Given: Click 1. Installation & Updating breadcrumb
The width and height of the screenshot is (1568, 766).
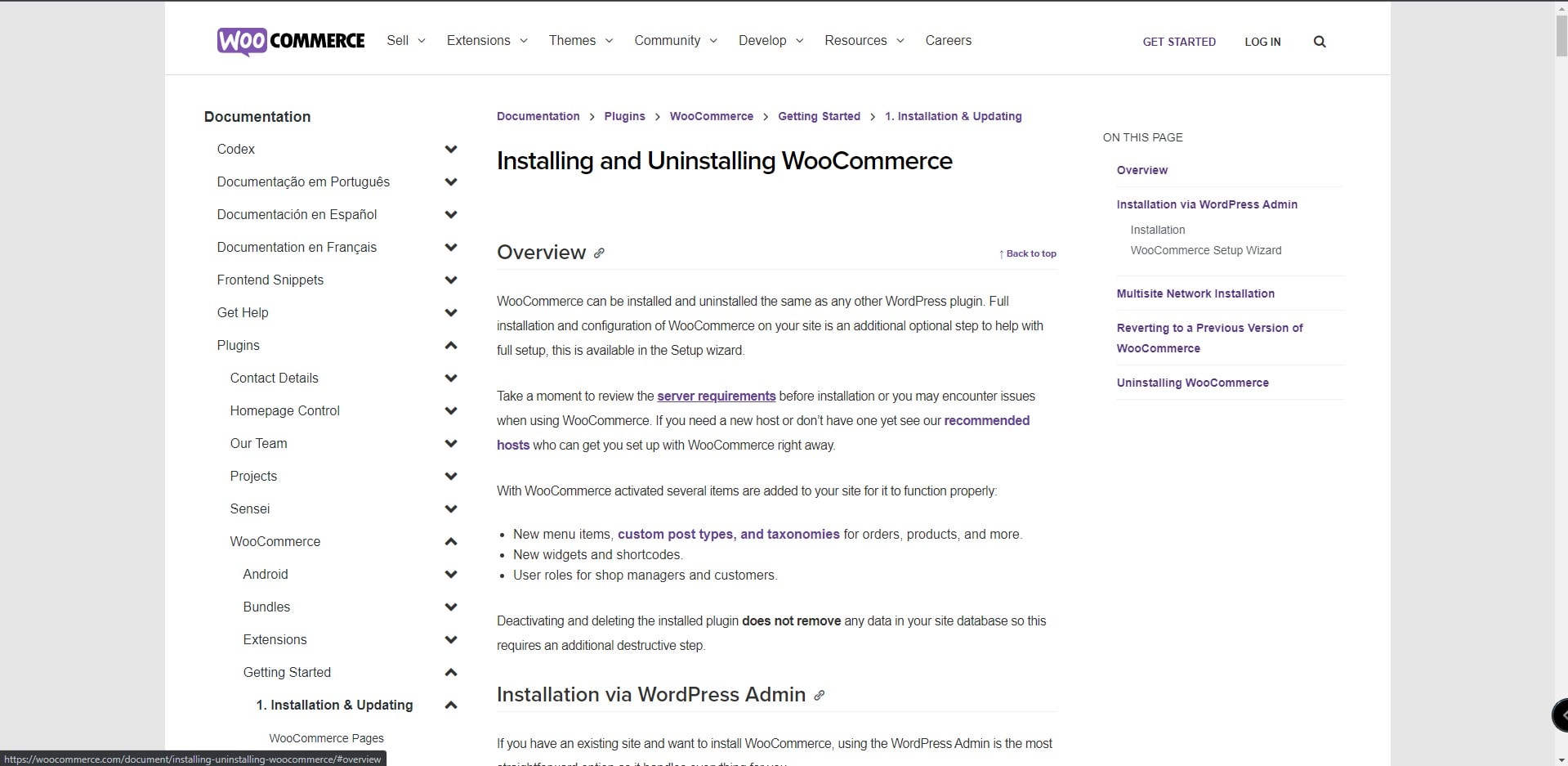Looking at the screenshot, I should pyautogui.click(x=954, y=117).
